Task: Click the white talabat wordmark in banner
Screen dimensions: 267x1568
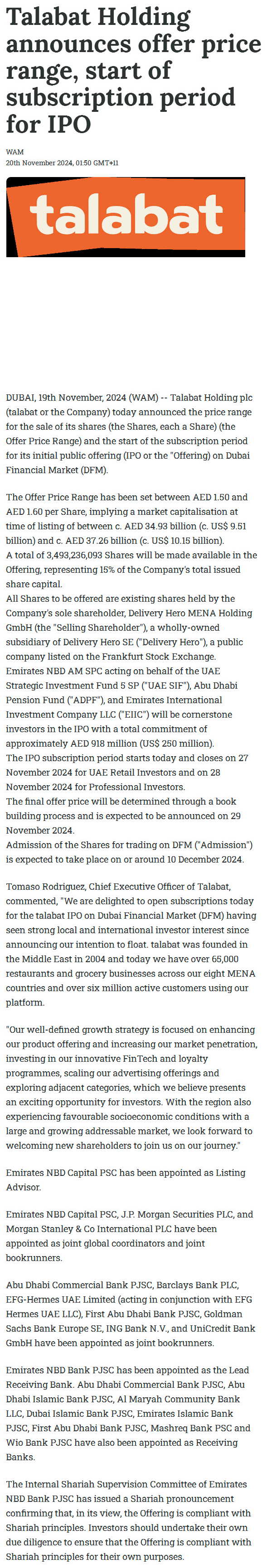Action: (x=126, y=215)
